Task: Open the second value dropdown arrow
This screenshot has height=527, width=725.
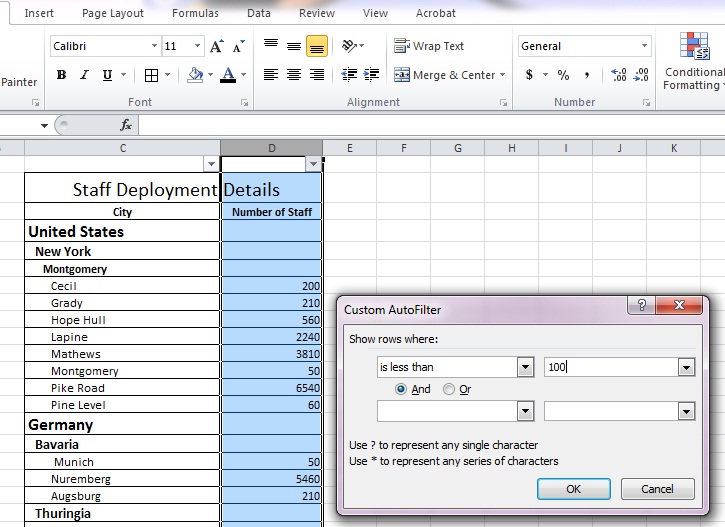Action: tap(686, 411)
